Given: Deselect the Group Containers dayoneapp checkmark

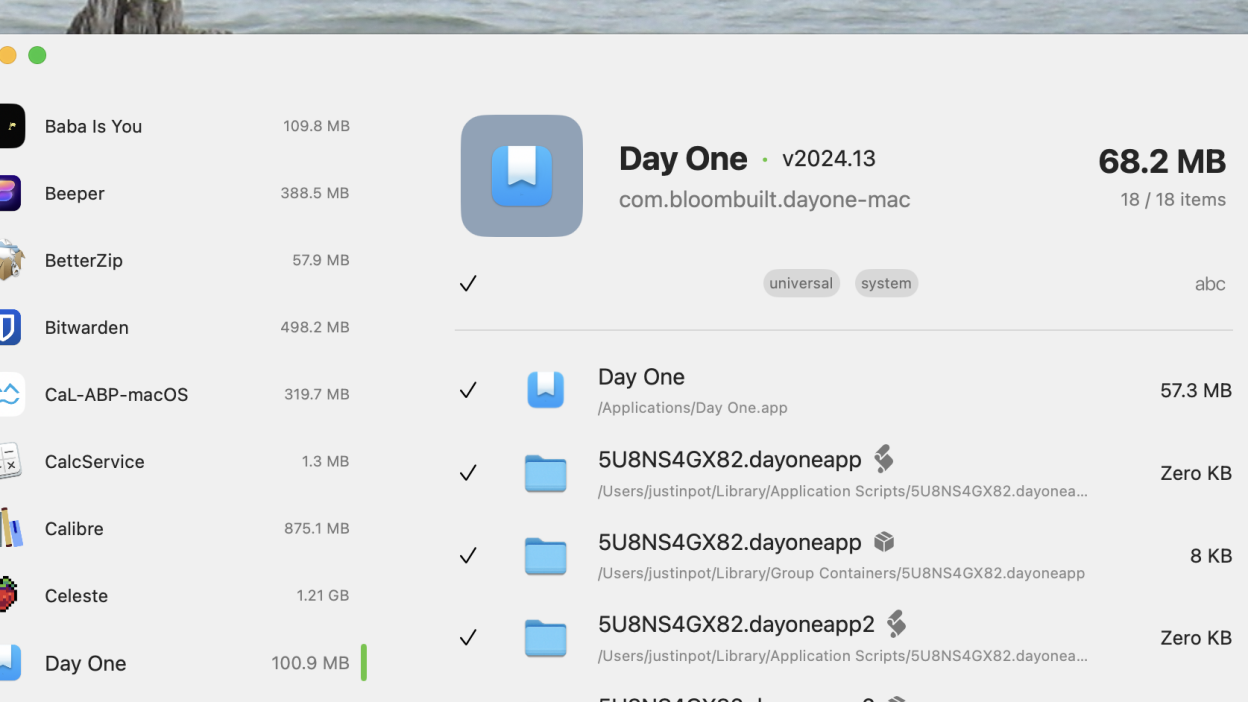Looking at the screenshot, I should pyautogui.click(x=468, y=556).
